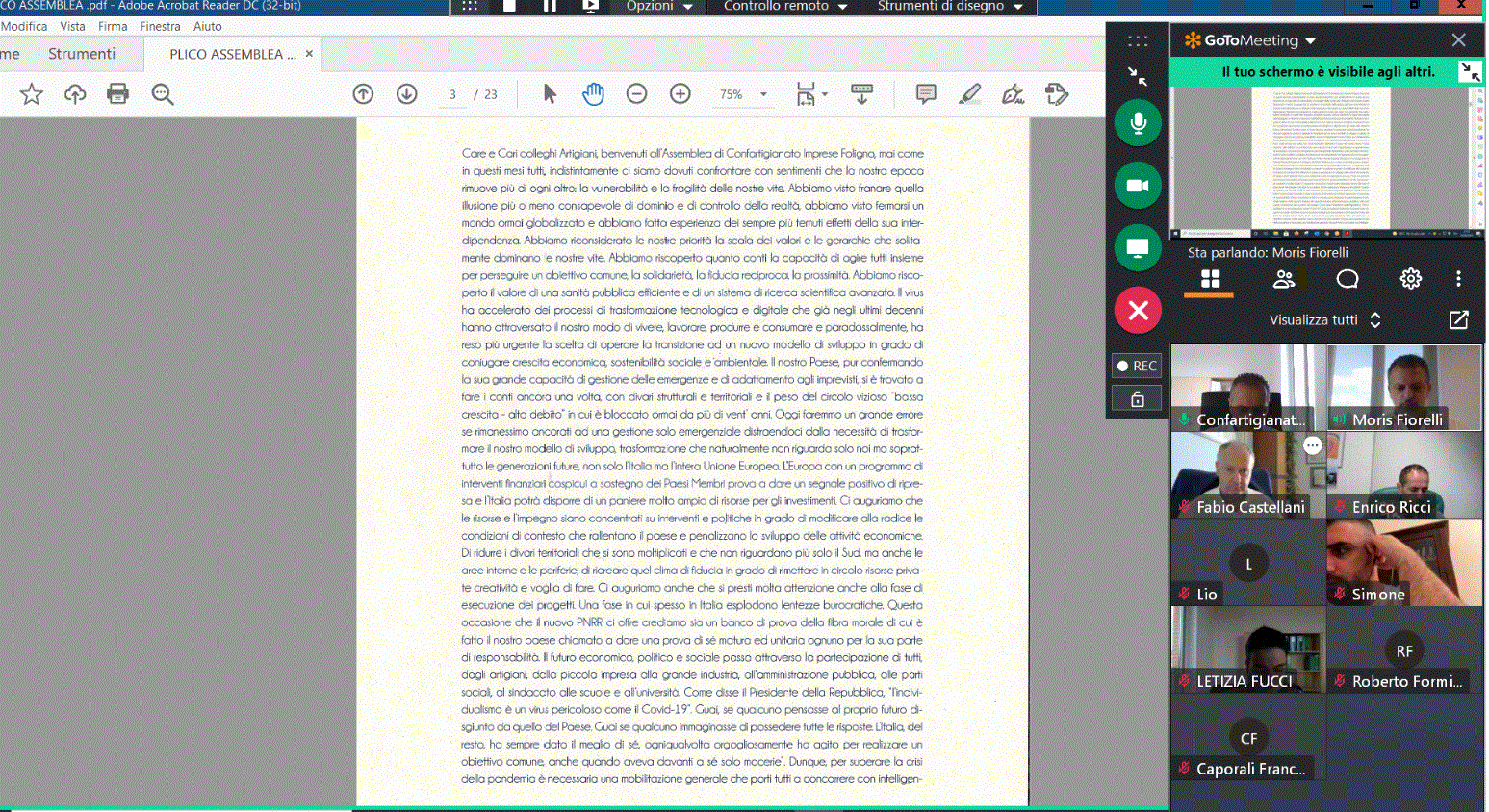The height and width of the screenshot is (812, 1489).
Task: Go to previous page with up arrow
Action: (x=363, y=93)
